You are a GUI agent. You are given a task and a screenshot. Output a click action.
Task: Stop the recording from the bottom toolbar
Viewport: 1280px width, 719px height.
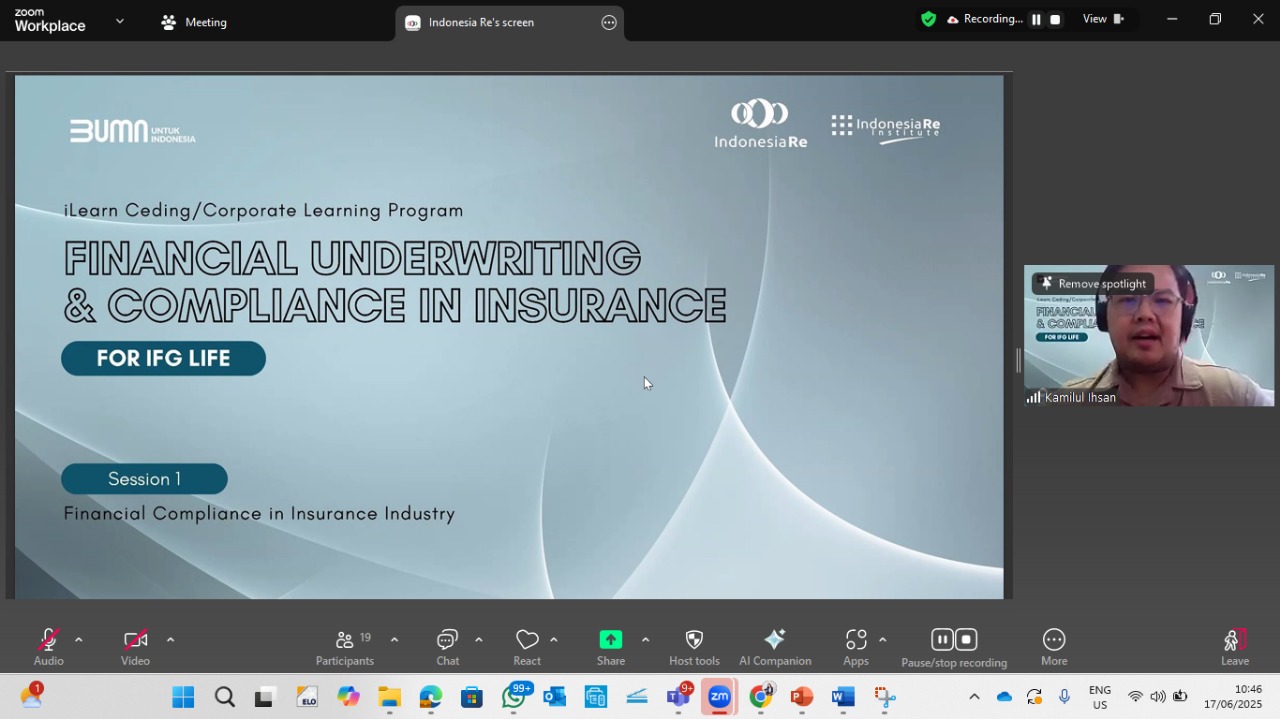coord(966,639)
